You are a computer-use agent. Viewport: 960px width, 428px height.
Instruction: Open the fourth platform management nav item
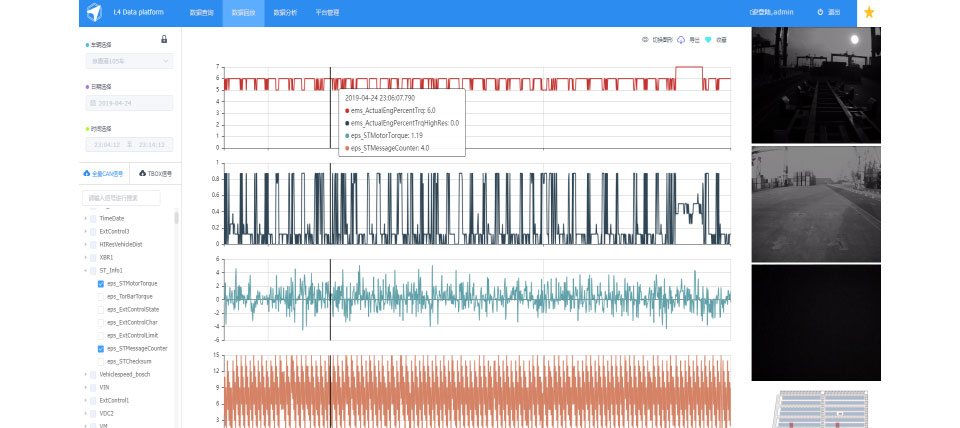[327, 13]
